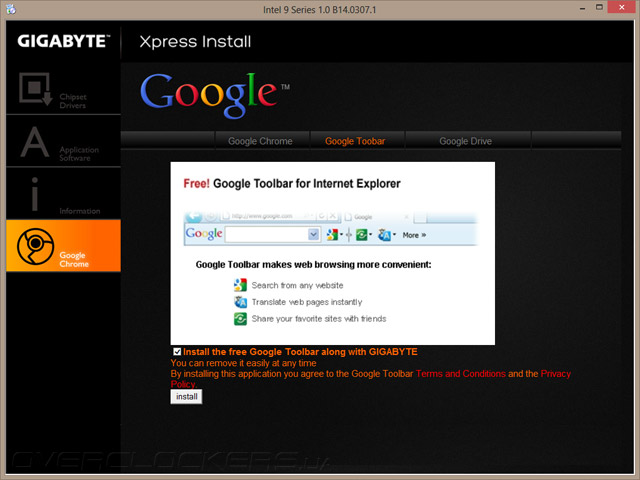Select the Application Software sidebar icon

pos(35,142)
